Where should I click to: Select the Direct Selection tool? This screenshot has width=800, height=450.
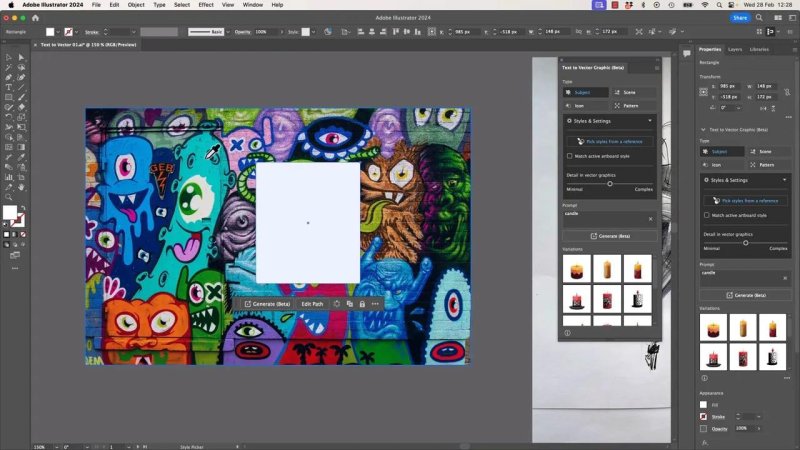tap(21, 58)
